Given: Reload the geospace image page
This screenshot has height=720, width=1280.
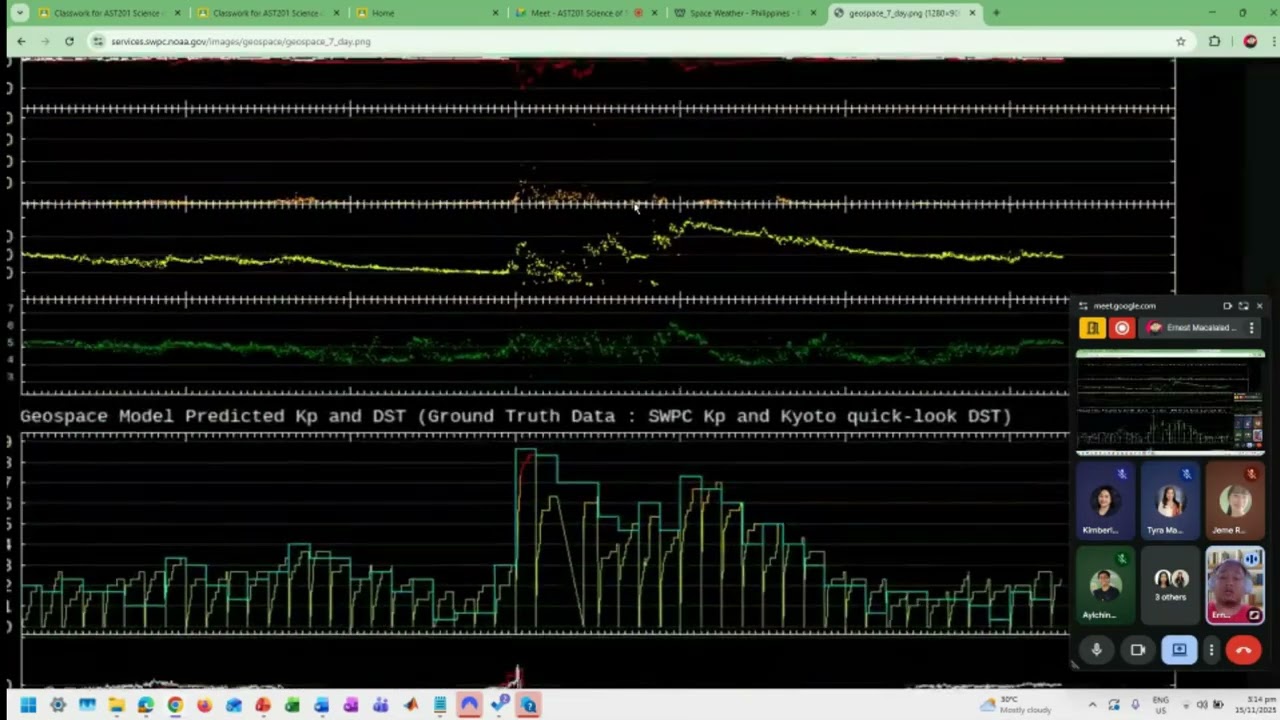Looking at the screenshot, I should click(x=69, y=41).
